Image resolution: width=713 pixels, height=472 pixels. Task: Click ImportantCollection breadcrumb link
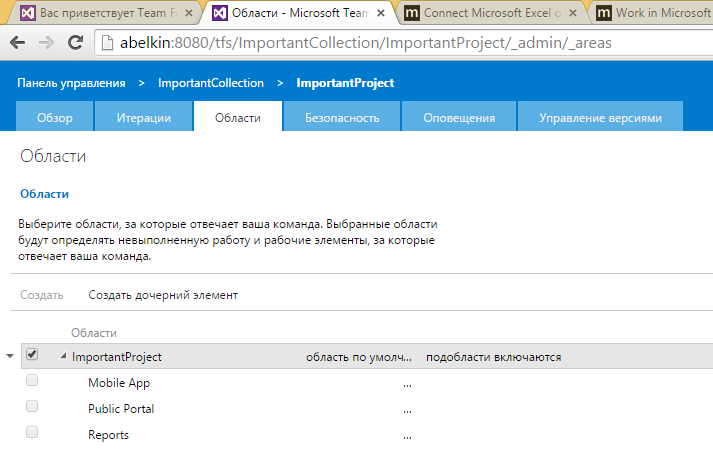pos(211,83)
